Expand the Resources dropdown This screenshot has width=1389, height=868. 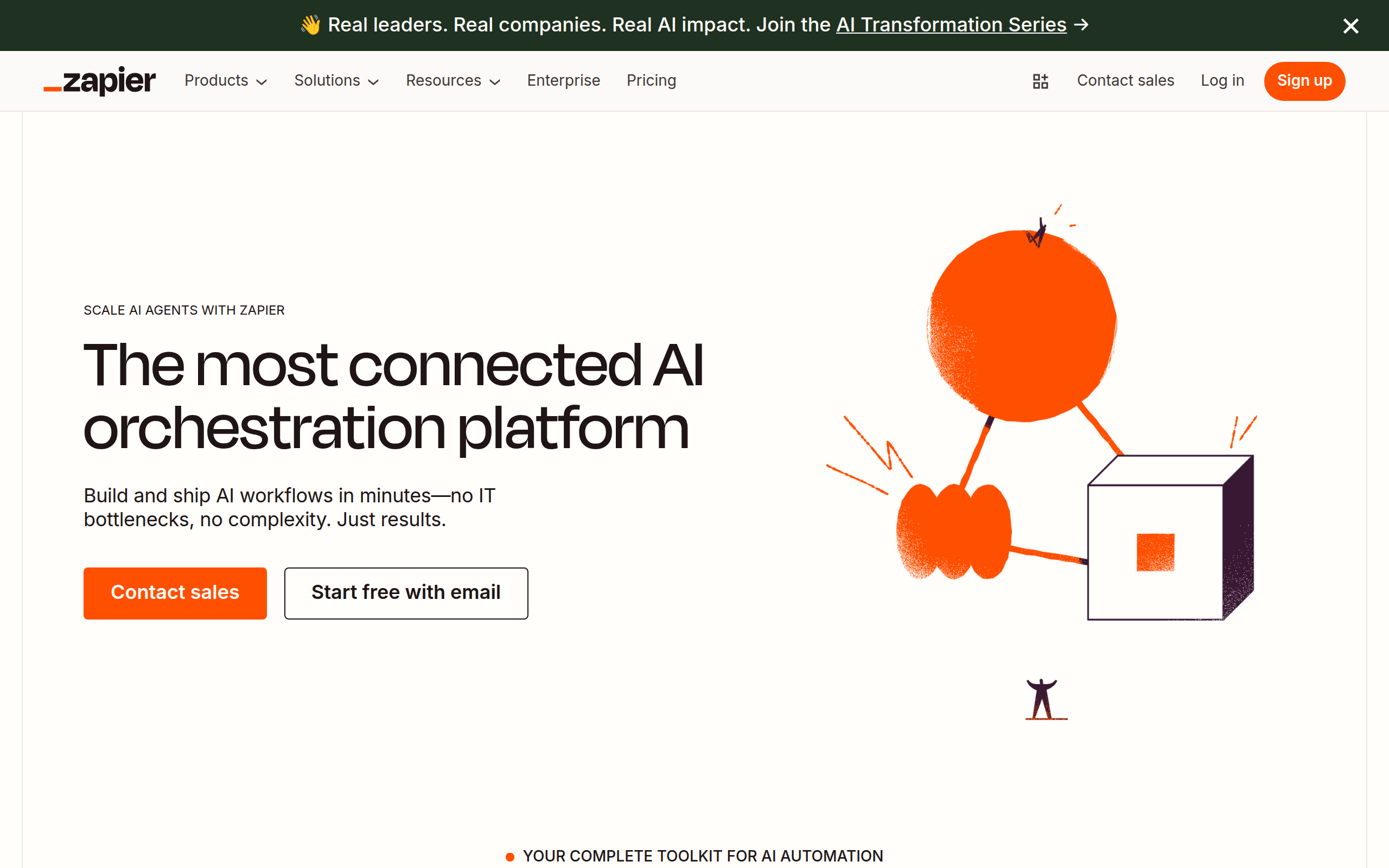pos(453,81)
